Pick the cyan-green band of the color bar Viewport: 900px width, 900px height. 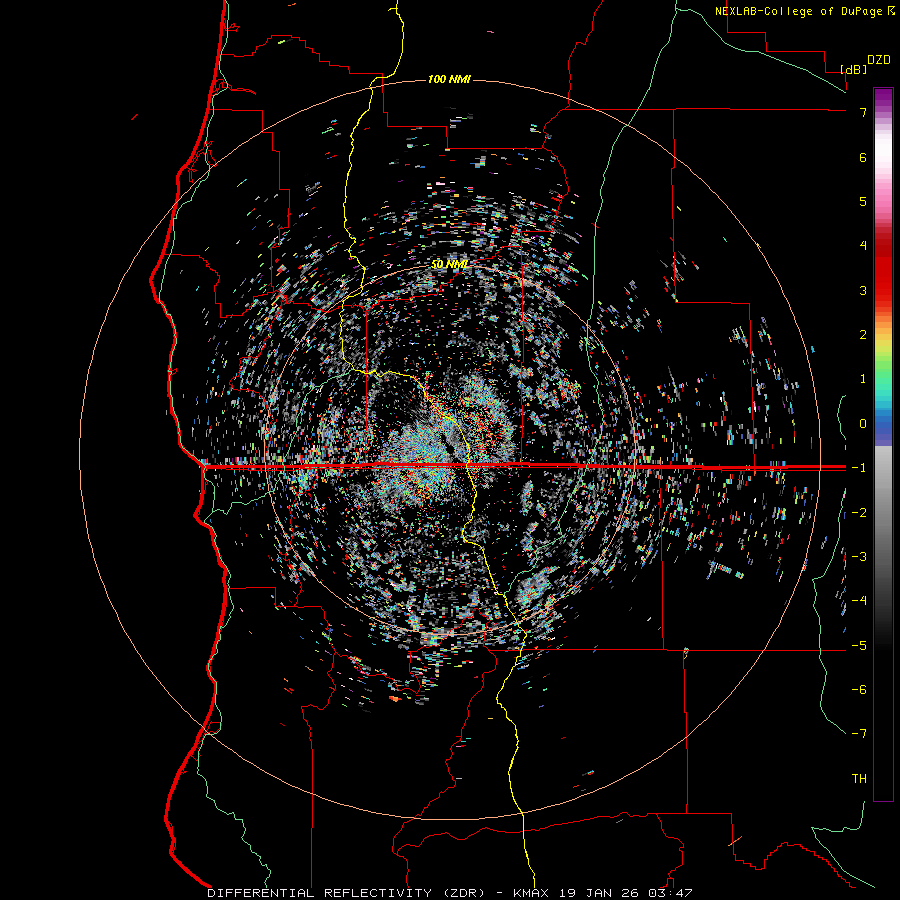point(883,385)
